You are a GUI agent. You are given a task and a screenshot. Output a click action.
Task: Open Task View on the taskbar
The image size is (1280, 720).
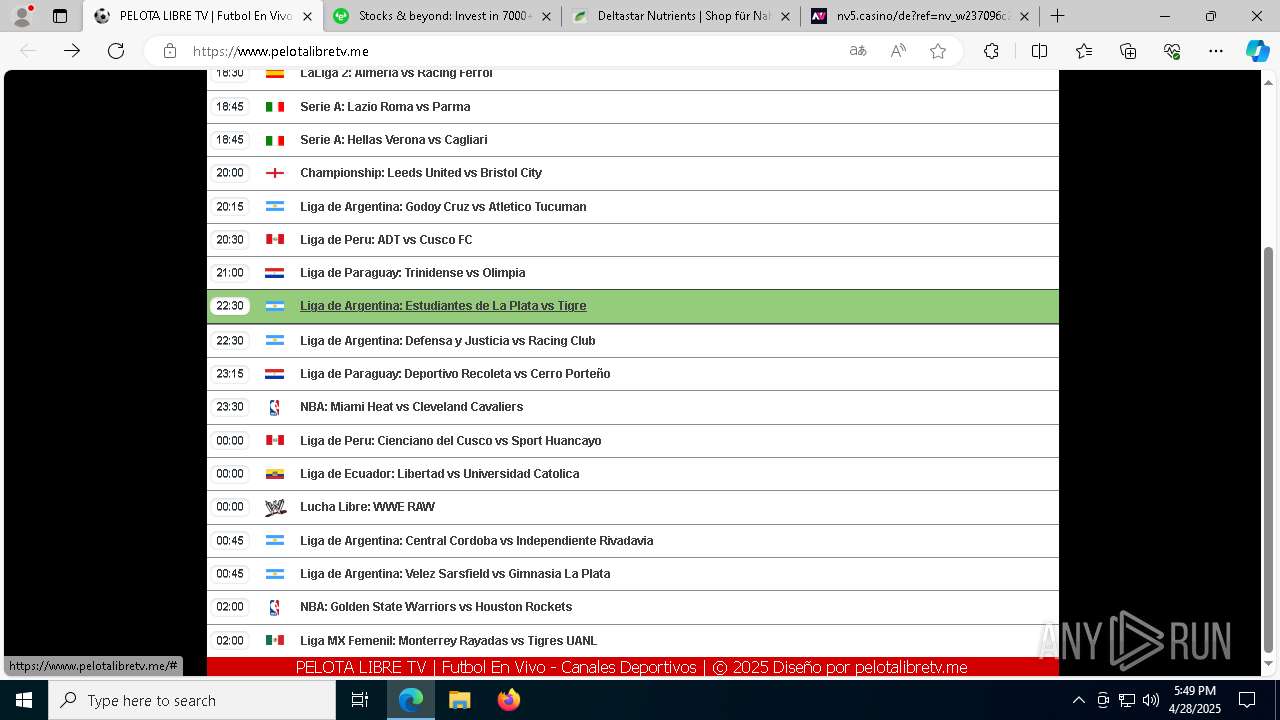(360, 700)
